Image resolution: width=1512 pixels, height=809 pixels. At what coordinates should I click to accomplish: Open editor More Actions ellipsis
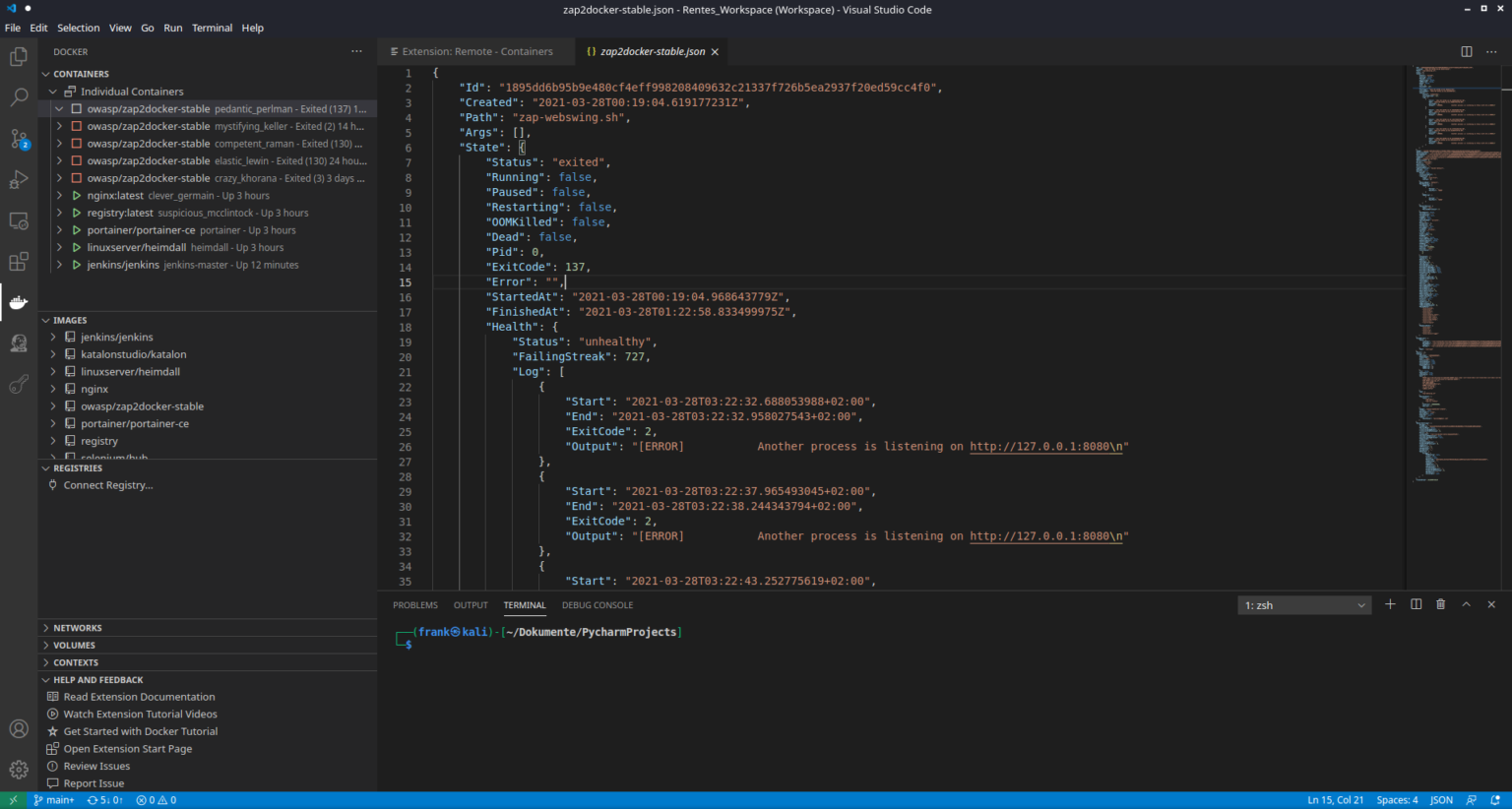pyautogui.click(x=1491, y=51)
